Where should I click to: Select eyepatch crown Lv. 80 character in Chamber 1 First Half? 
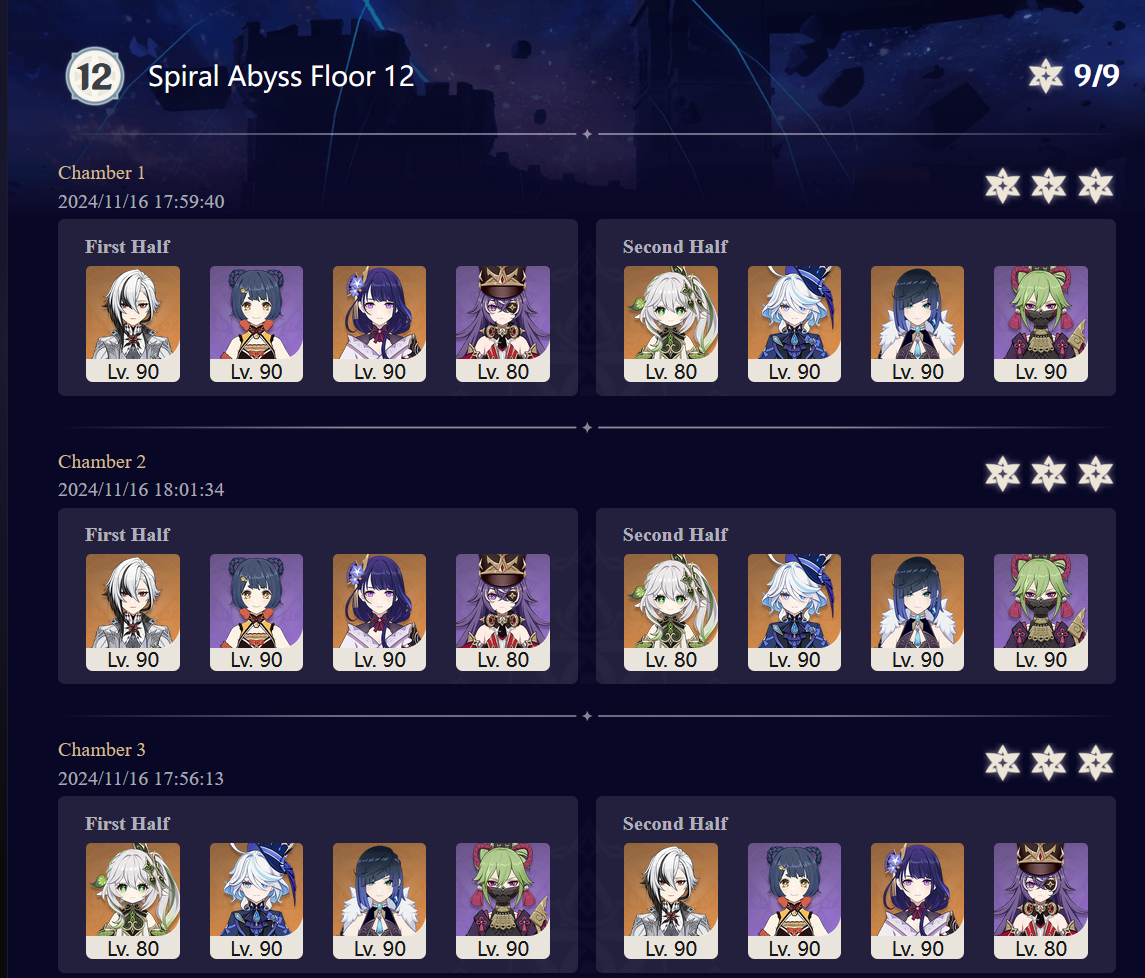tap(502, 324)
